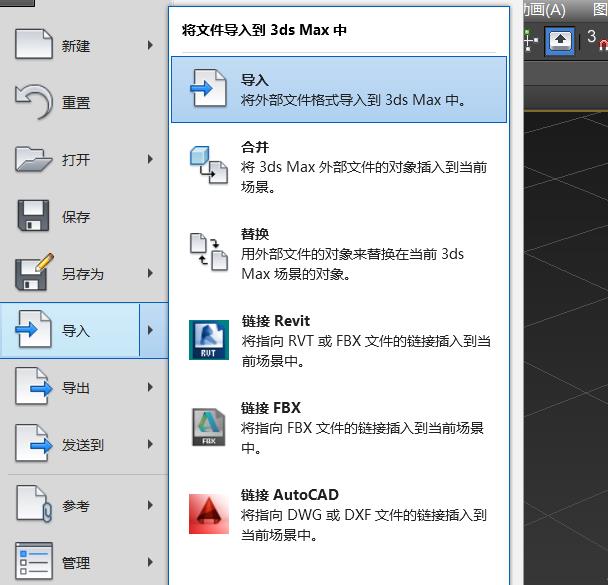Image resolution: width=608 pixels, height=585 pixels.
Task: Expand the 打开 submenu arrow
Action: [x=150, y=159]
